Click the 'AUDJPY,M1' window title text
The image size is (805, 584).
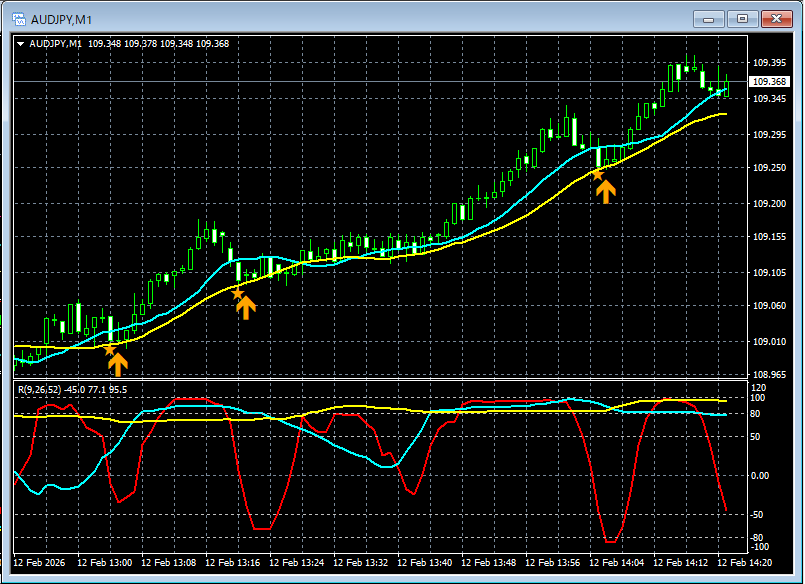61,20
